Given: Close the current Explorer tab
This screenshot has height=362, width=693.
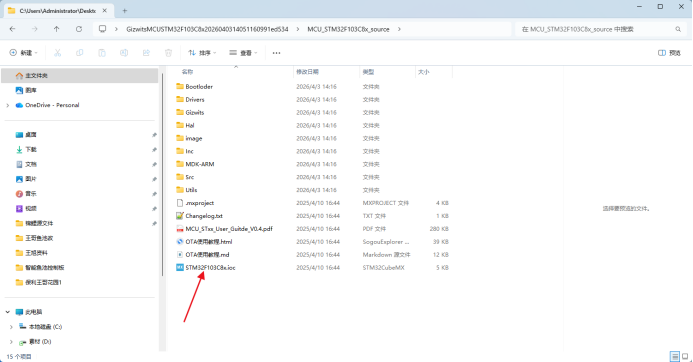Looking at the screenshot, I should coord(105,11).
